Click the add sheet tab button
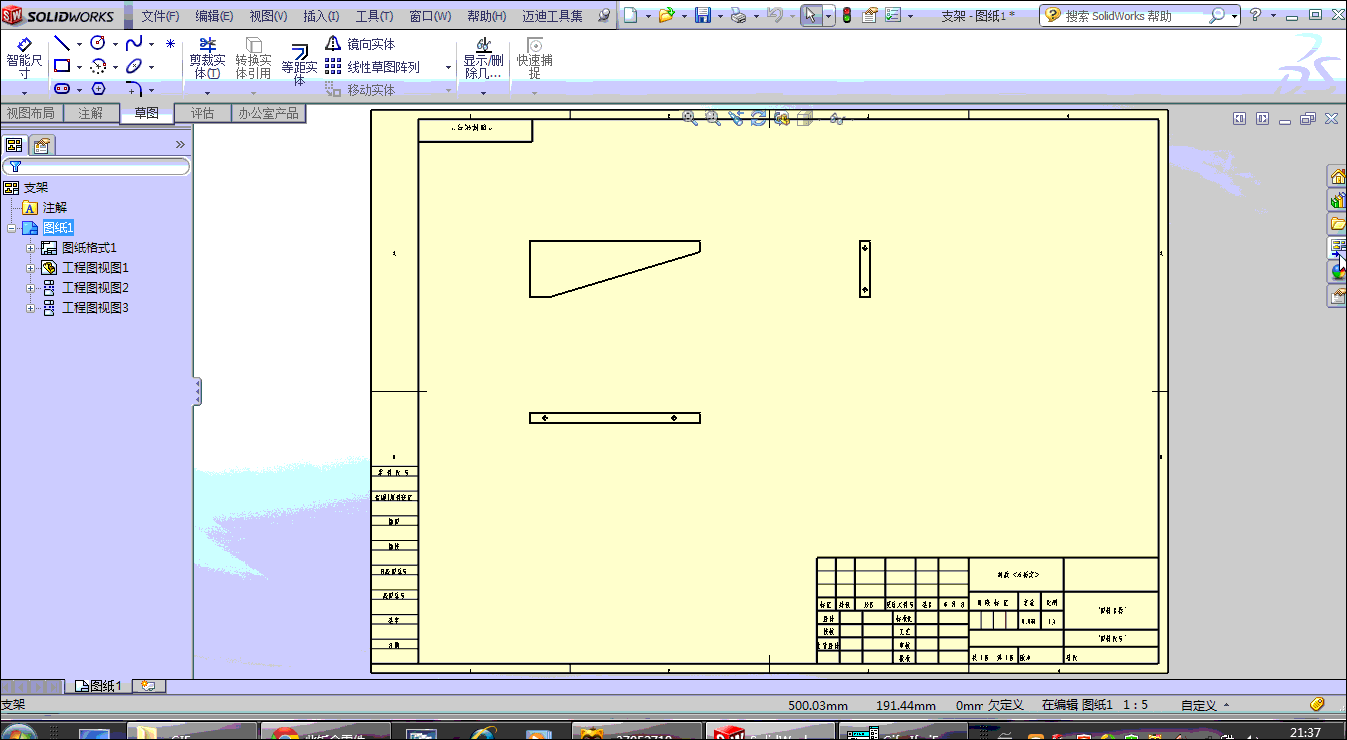Image resolution: width=1347 pixels, height=740 pixels. point(149,686)
